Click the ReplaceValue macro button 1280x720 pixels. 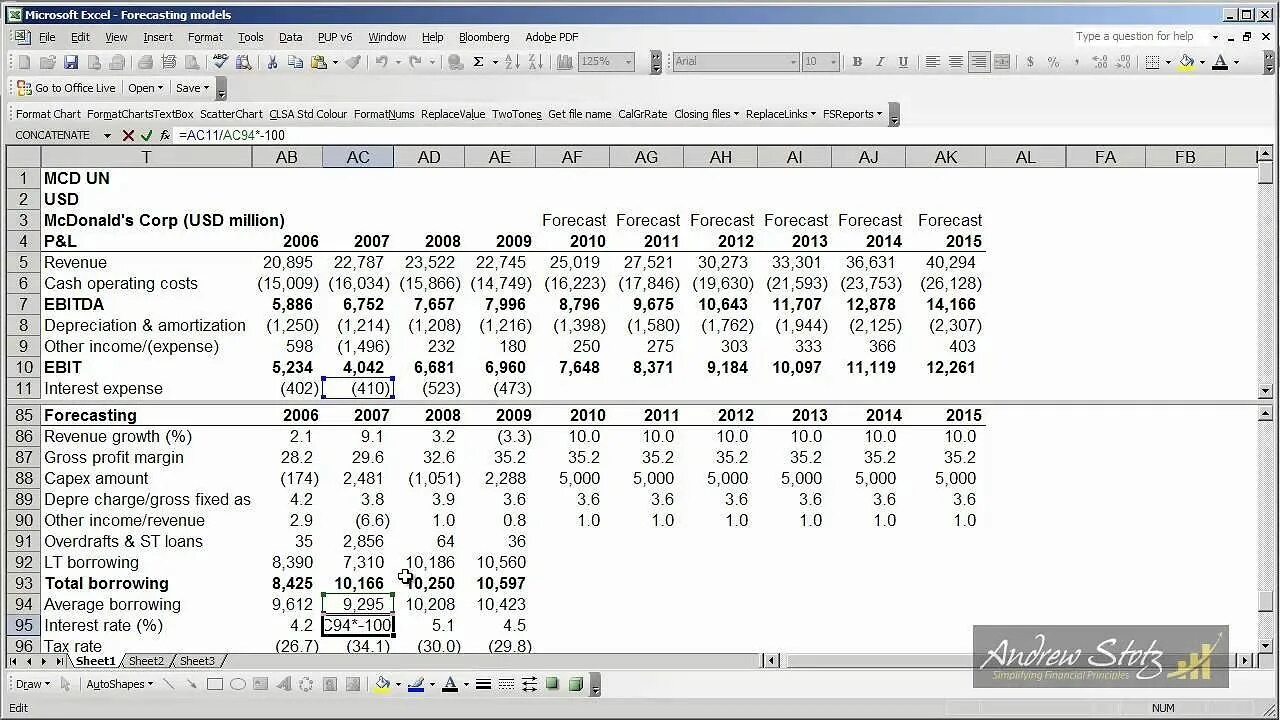pyautogui.click(x=453, y=114)
